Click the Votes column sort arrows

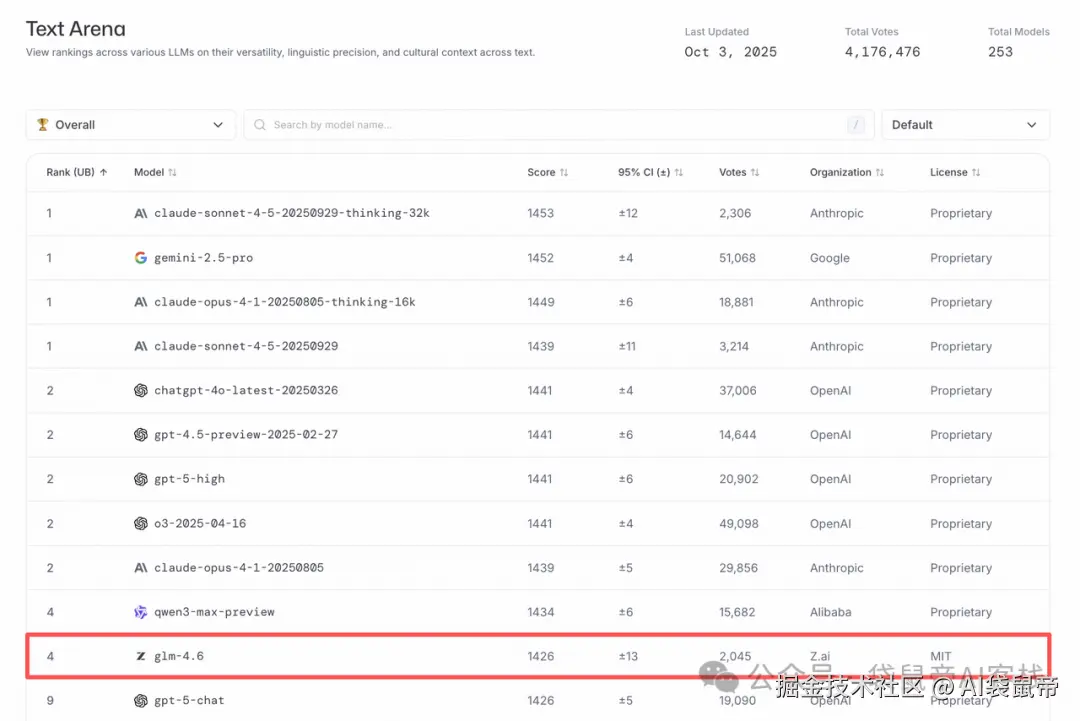(x=755, y=172)
